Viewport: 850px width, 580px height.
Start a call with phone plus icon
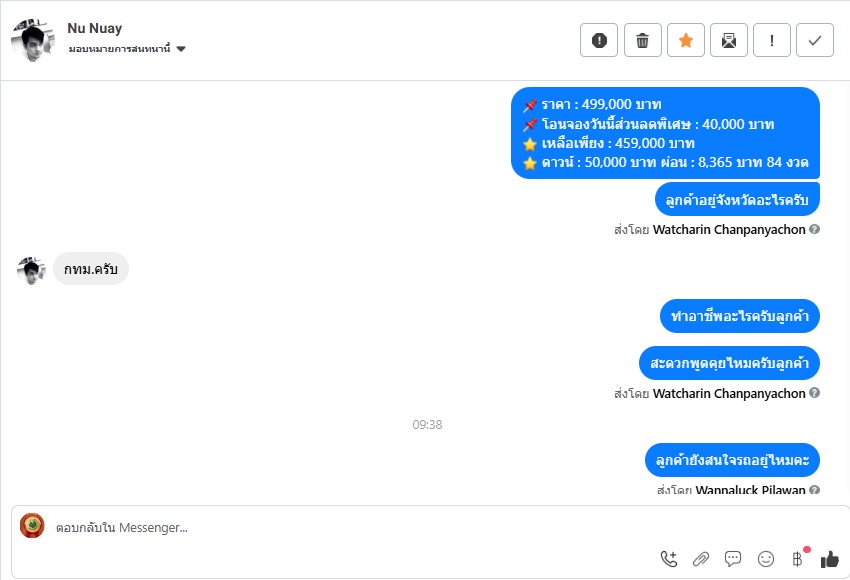point(669,559)
